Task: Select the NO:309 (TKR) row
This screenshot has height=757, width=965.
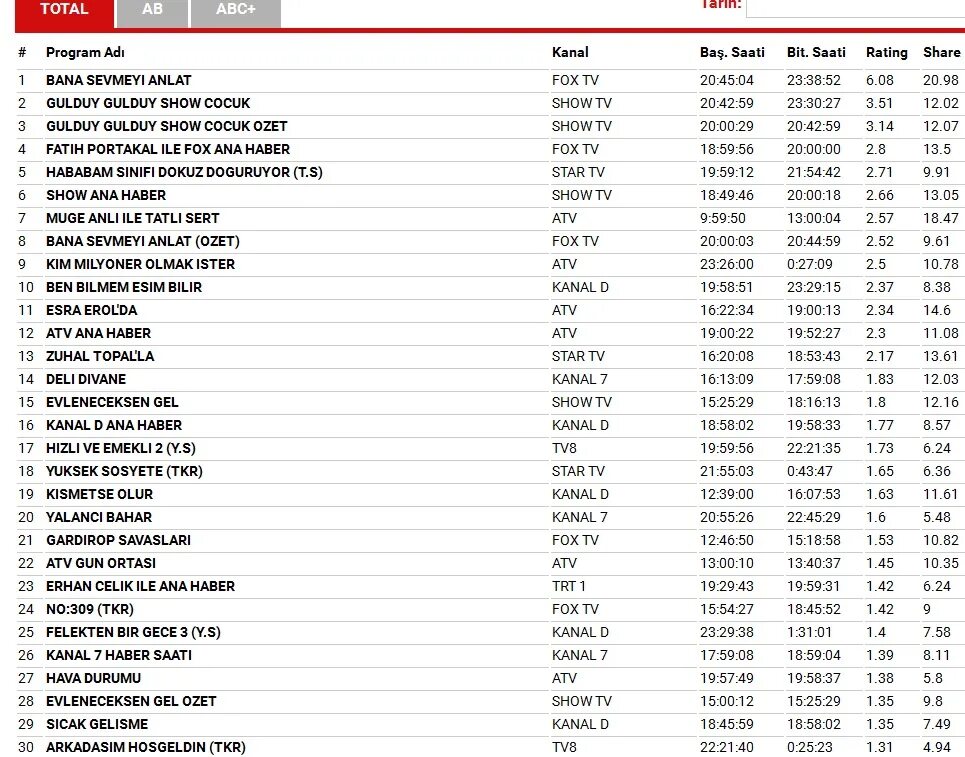Action: (x=490, y=609)
